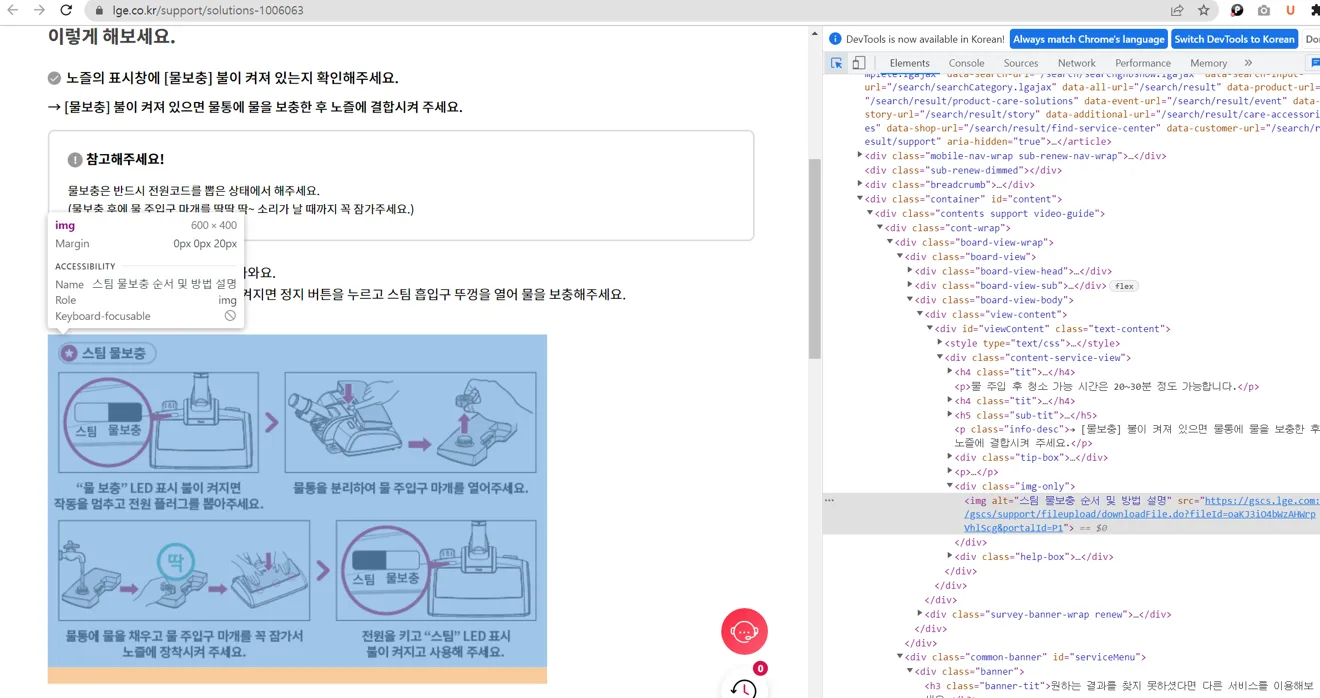This screenshot has width=1320, height=698.
Task: Click Always match Chrome's language button
Action: (1088, 39)
